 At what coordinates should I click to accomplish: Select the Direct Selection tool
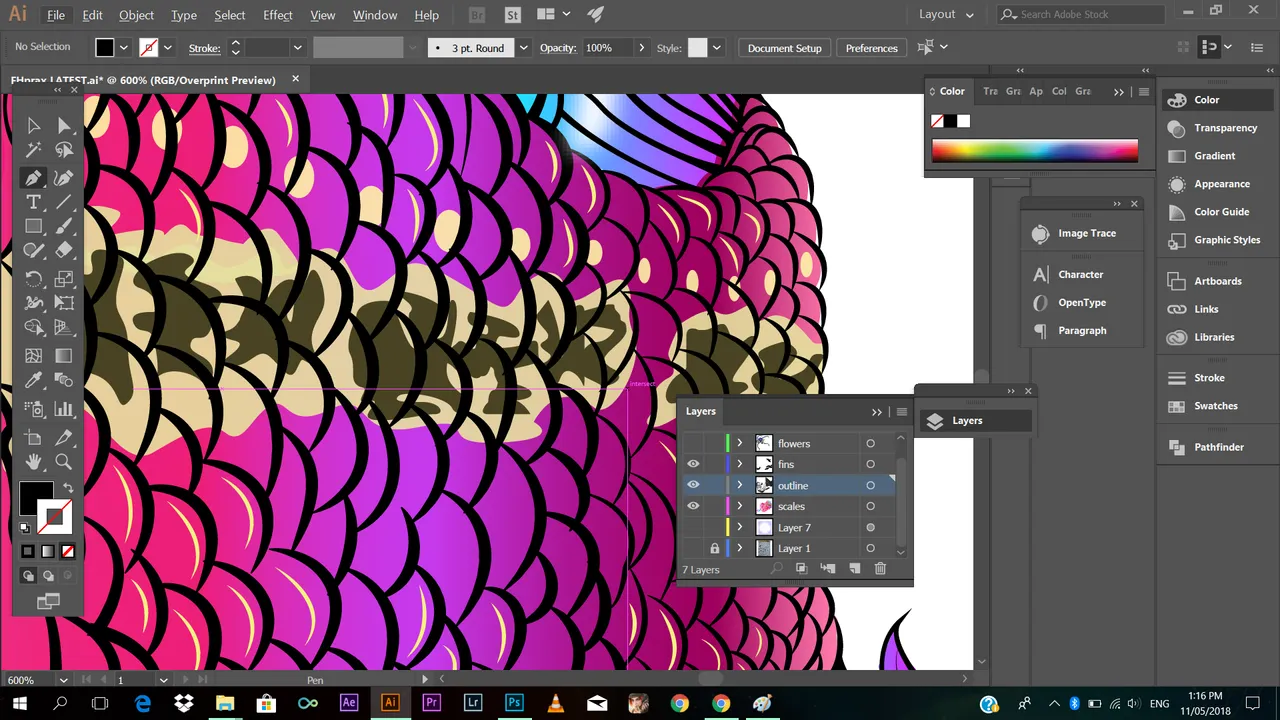(64, 125)
